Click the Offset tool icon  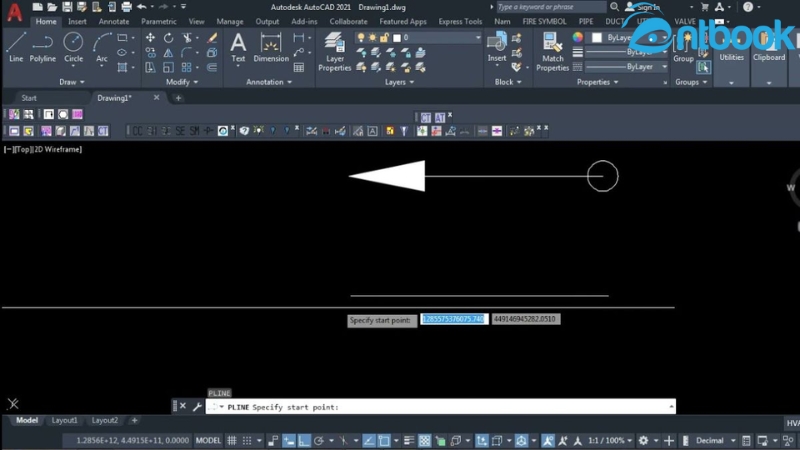tap(212, 67)
